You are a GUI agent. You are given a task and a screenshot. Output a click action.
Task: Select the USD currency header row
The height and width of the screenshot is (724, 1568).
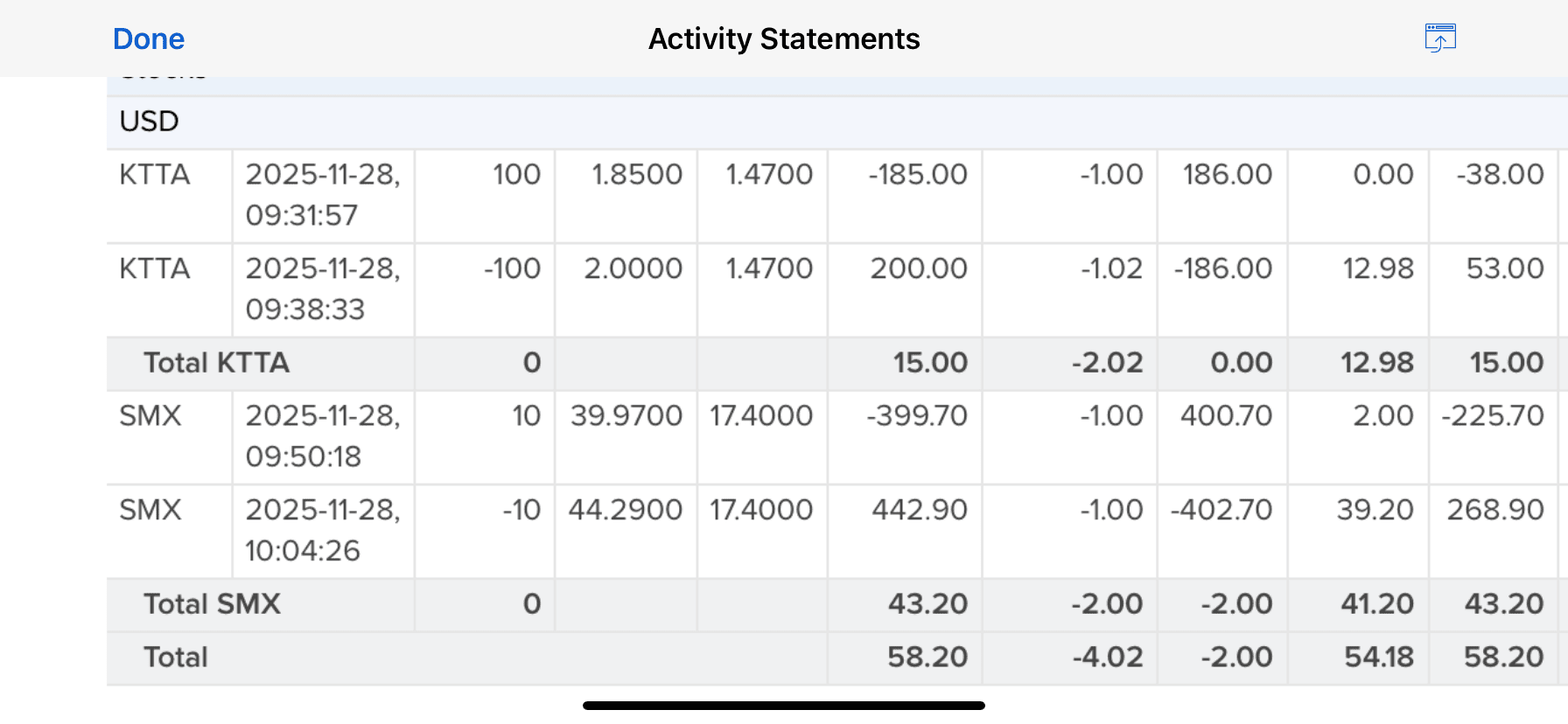click(150, 122)
